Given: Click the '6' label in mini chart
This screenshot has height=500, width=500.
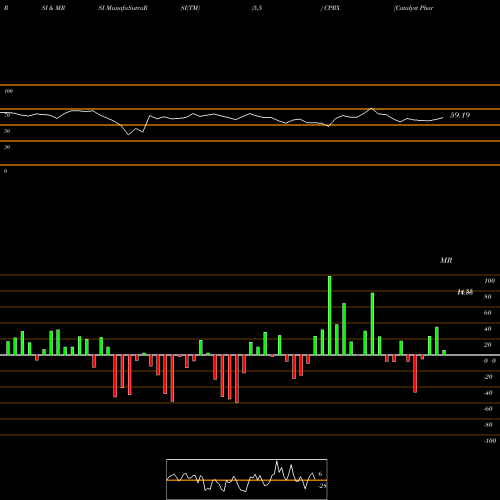Looking at the screenshot, I should (320, 474).
